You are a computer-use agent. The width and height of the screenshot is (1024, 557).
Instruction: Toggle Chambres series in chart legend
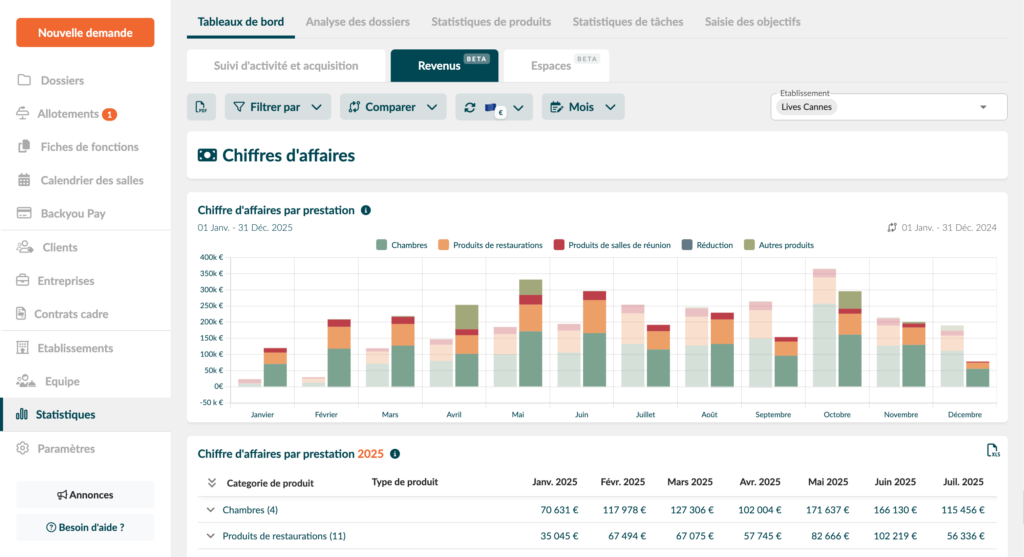click(401, 245)
